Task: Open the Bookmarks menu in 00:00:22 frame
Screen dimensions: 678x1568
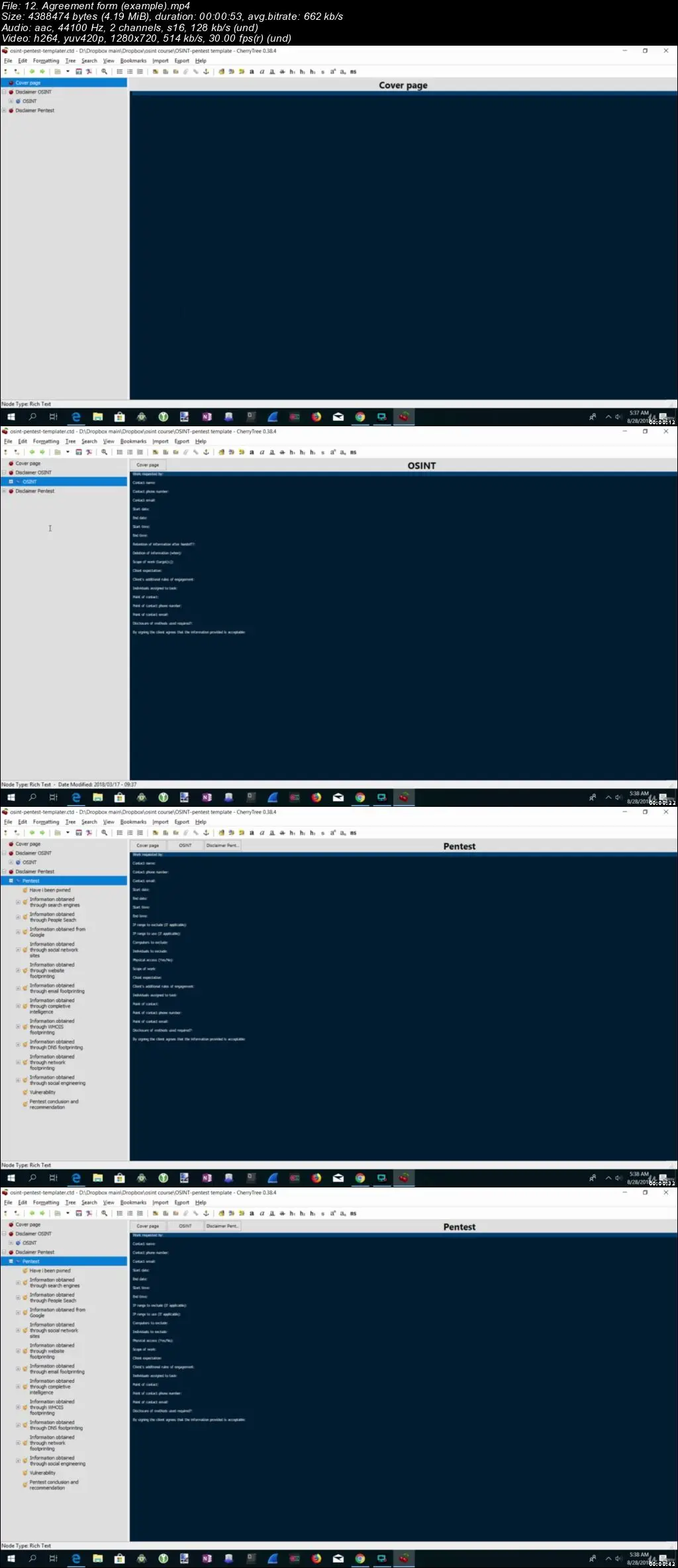Action: [x=133, y=441]
